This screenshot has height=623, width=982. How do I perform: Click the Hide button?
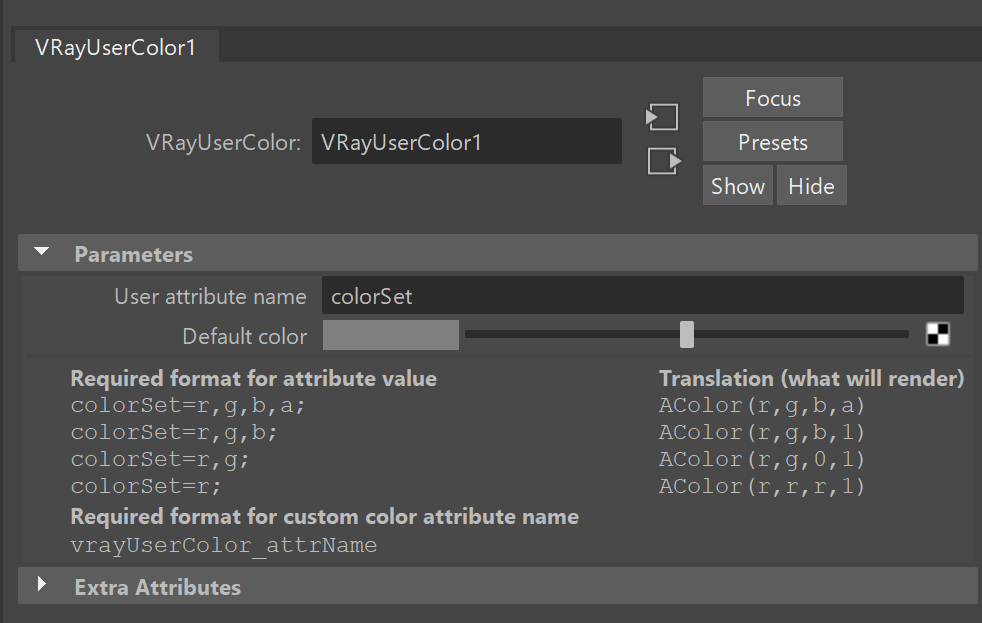point(812,185)
